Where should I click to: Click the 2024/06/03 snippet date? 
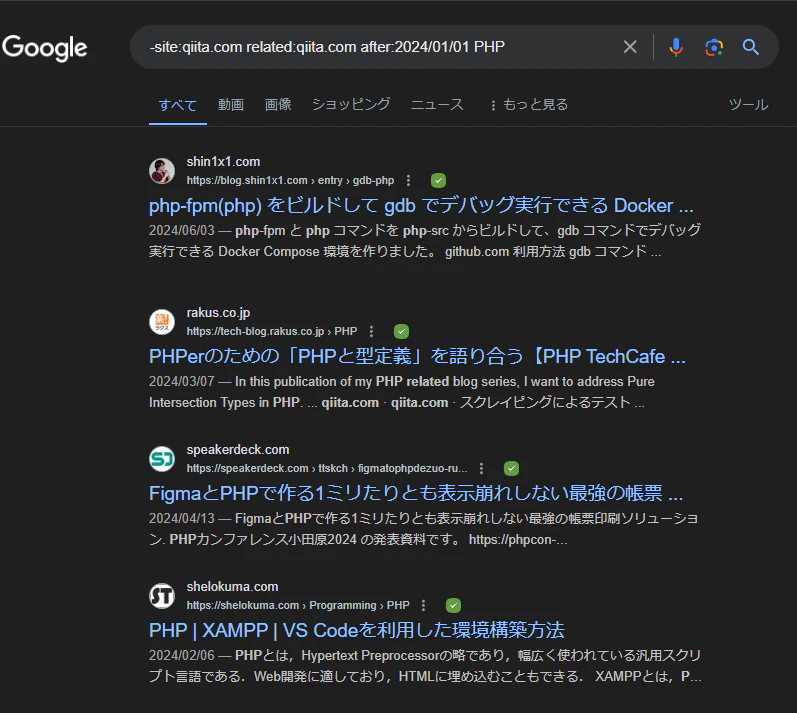(x=182, y=230)
